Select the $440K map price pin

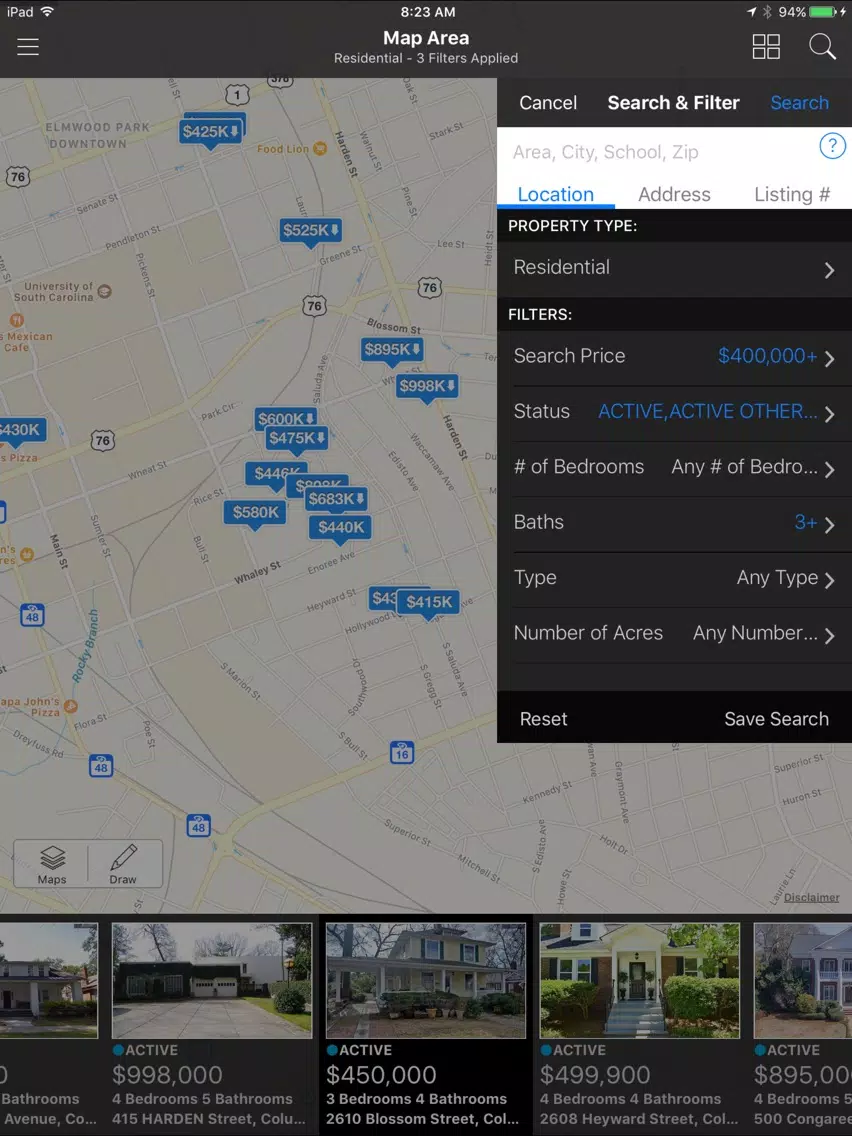click(x=341, y=527)
